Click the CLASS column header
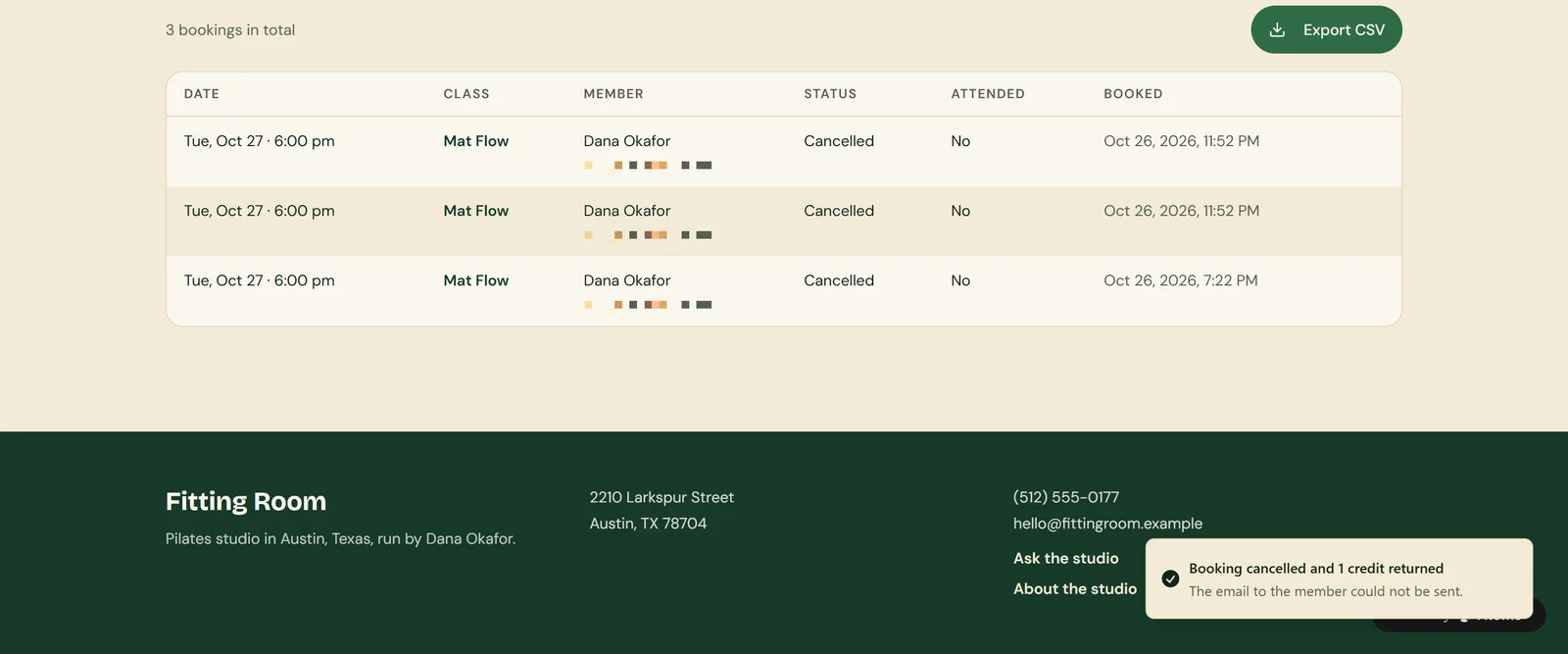Image resolution: width=1568 pixels, height=654 pixels. (466, 94)
